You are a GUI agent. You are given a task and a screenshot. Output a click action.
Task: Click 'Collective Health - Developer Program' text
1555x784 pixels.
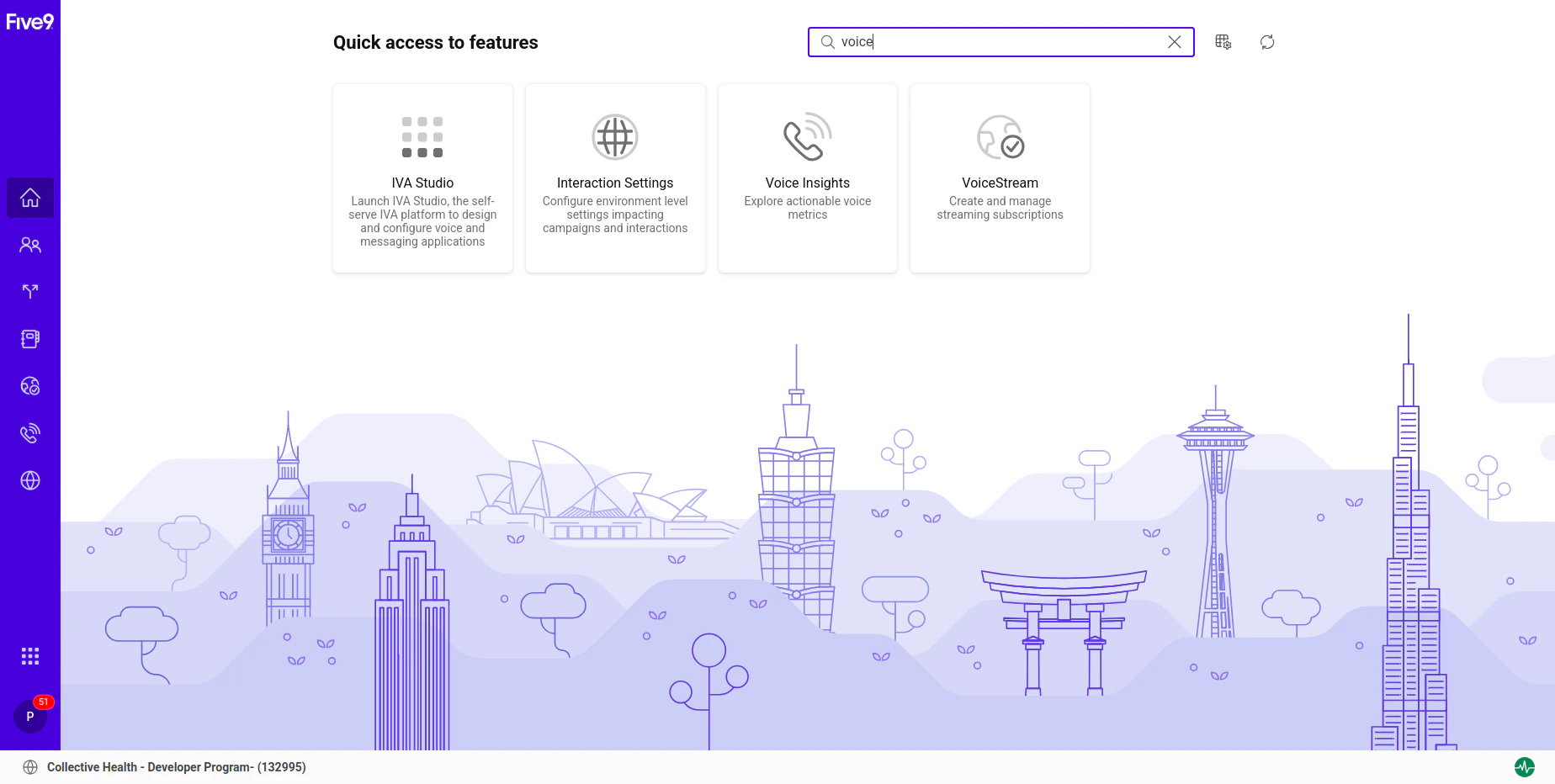pyautogui.click(x=177, y=767)
